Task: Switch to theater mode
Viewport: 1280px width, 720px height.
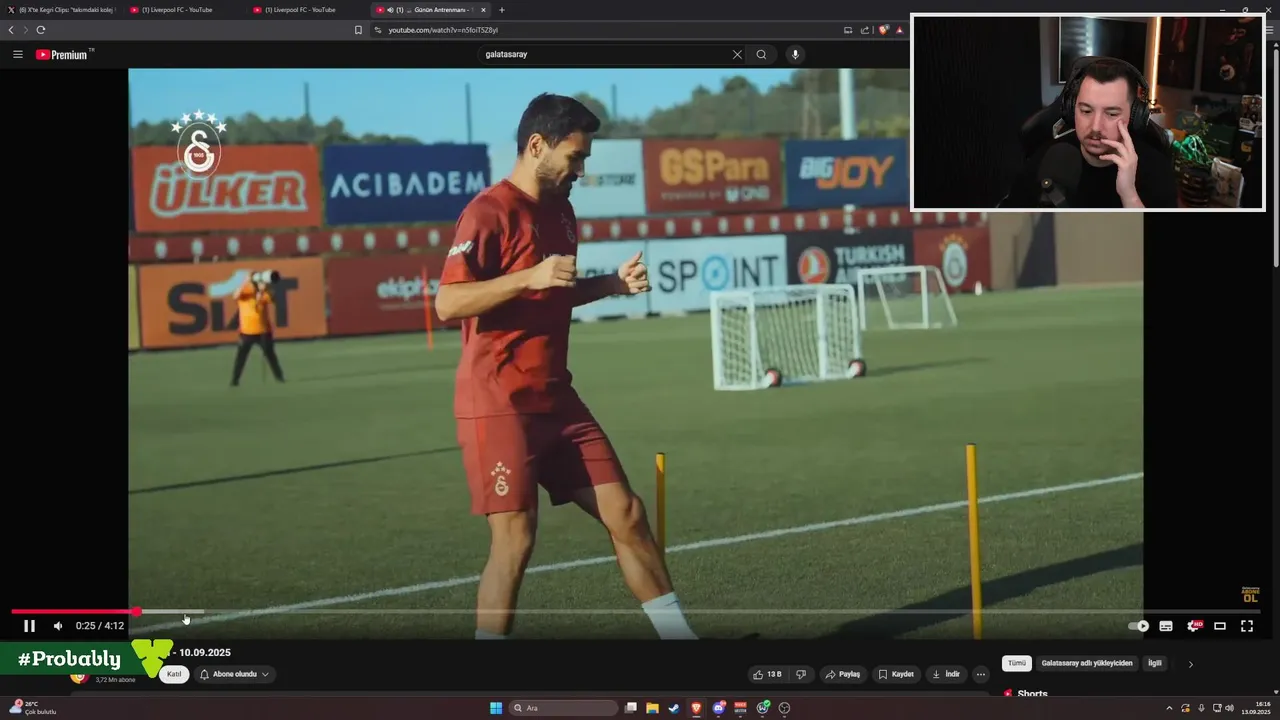Action: 1220,626
